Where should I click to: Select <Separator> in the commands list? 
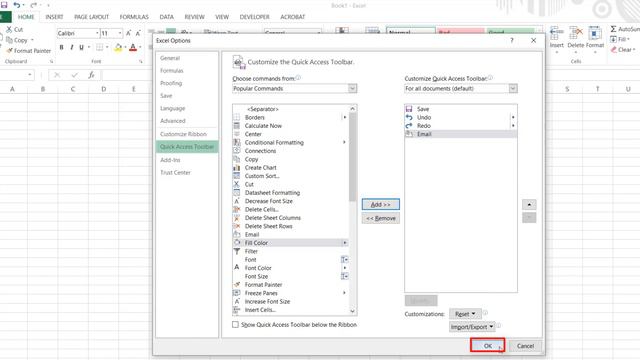pos(291,109)
